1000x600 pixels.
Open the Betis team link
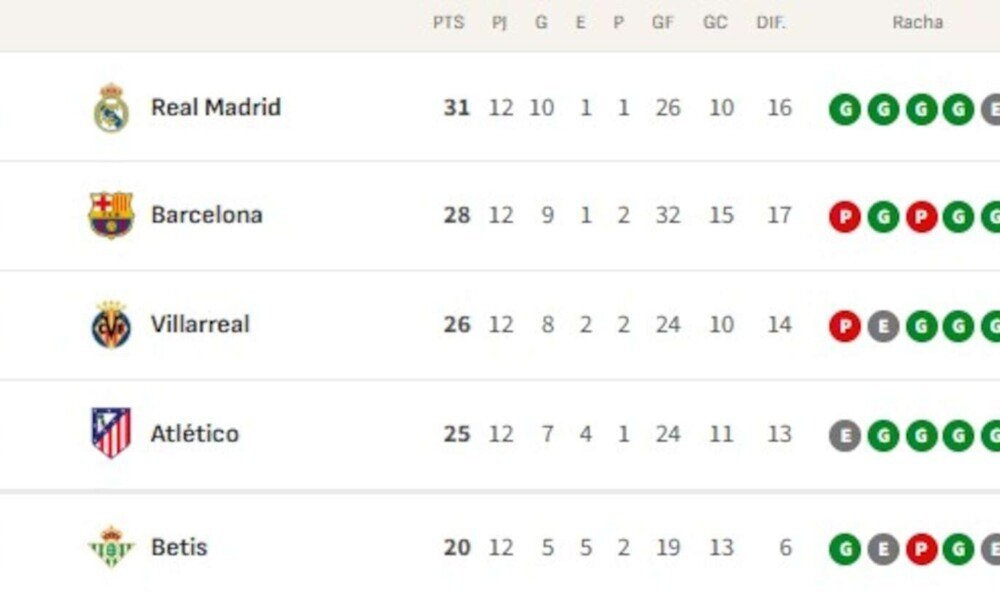tap(180, 547)
